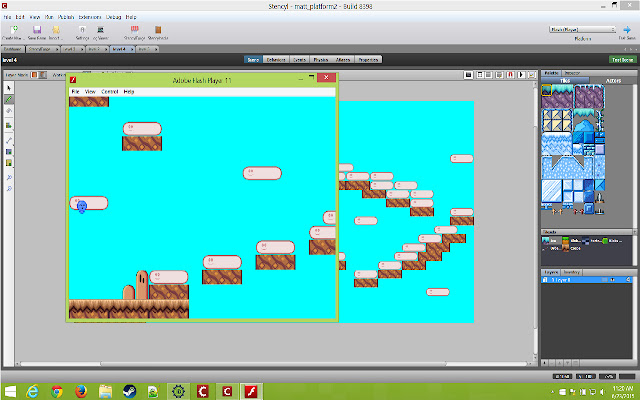Switch to the Inventory tab
The image size is (640, 400).
click(x=571, y=272)
